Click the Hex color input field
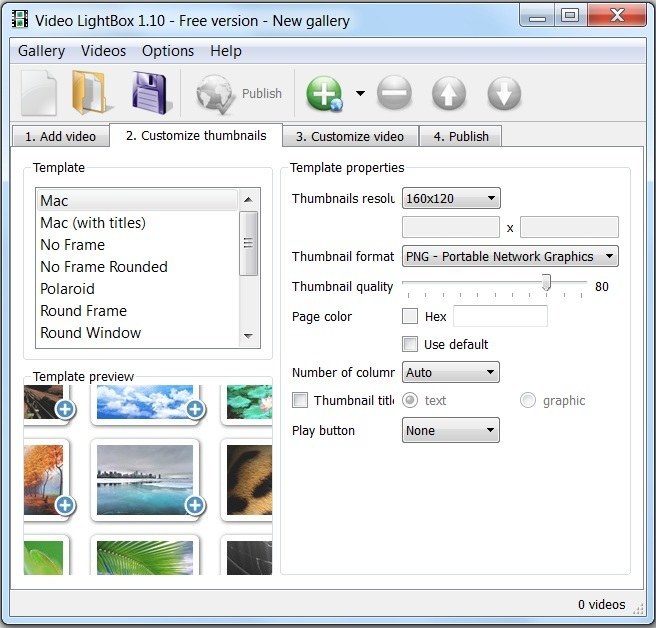656x628 pixels. pos(500,316)
